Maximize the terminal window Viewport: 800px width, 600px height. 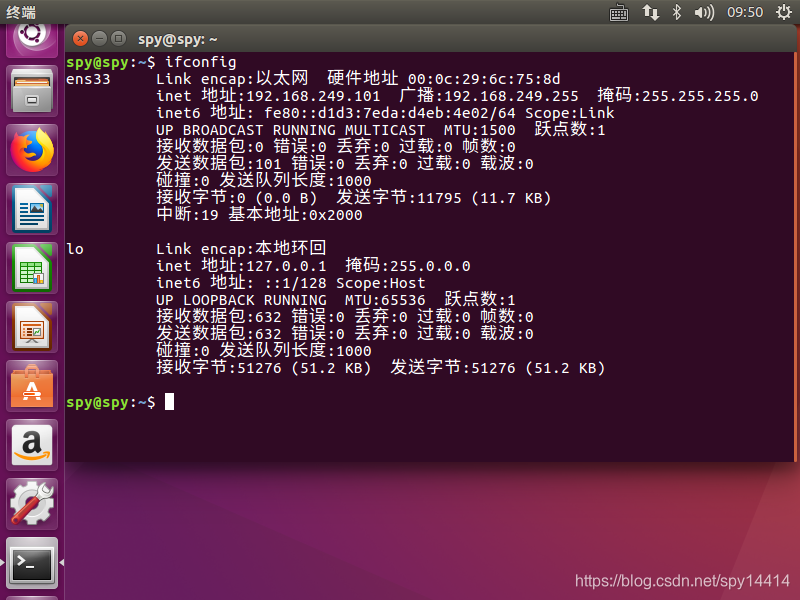click(118, 38)
